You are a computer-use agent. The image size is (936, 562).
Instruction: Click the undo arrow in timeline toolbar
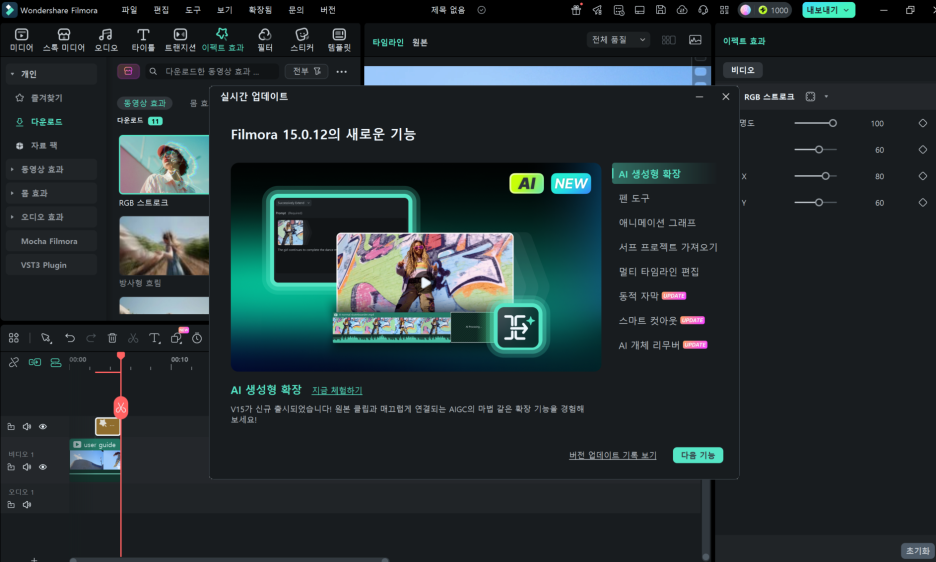click(70, 338)
